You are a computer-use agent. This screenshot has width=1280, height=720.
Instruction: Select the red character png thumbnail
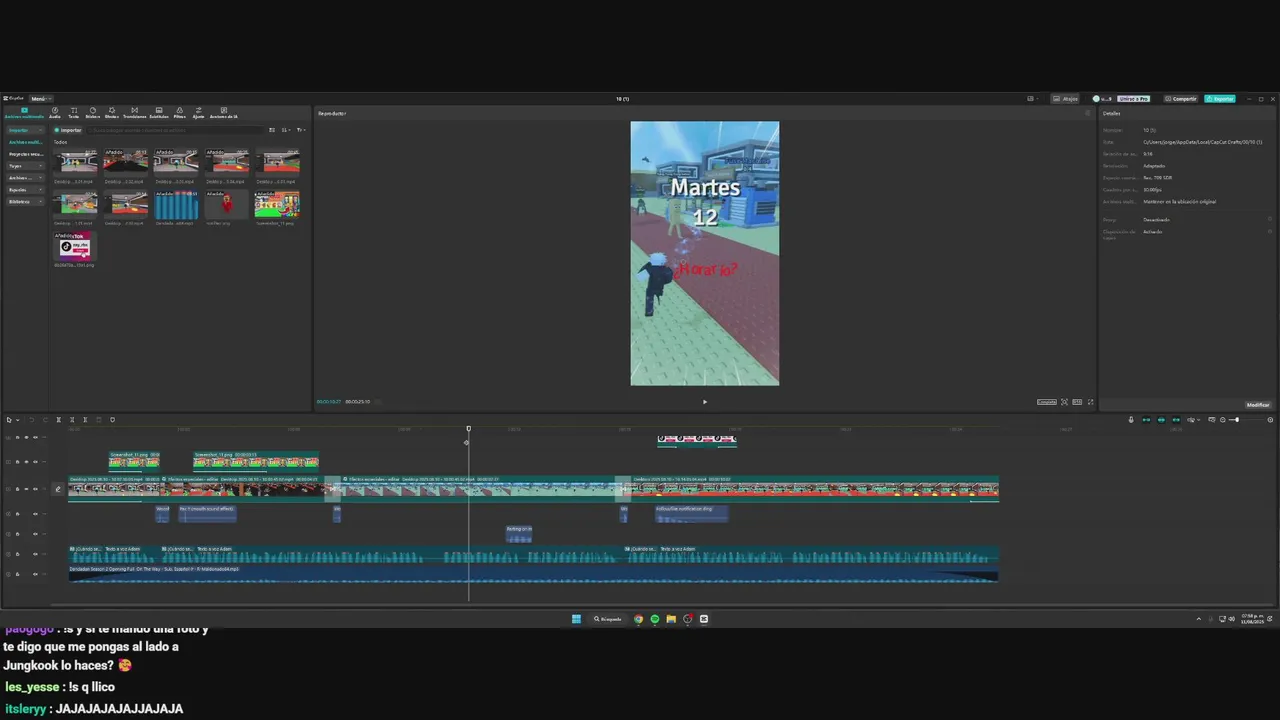click(x=226, y=204)
